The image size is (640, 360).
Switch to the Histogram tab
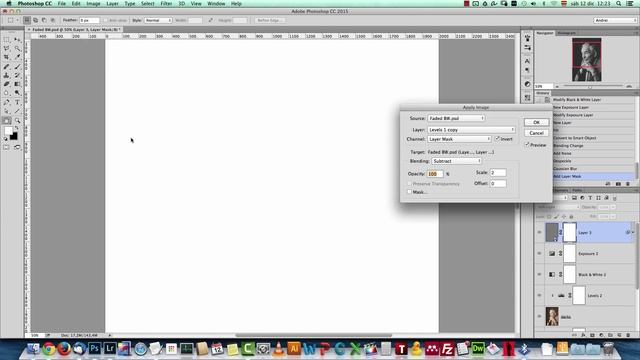[x=567, y=33]
